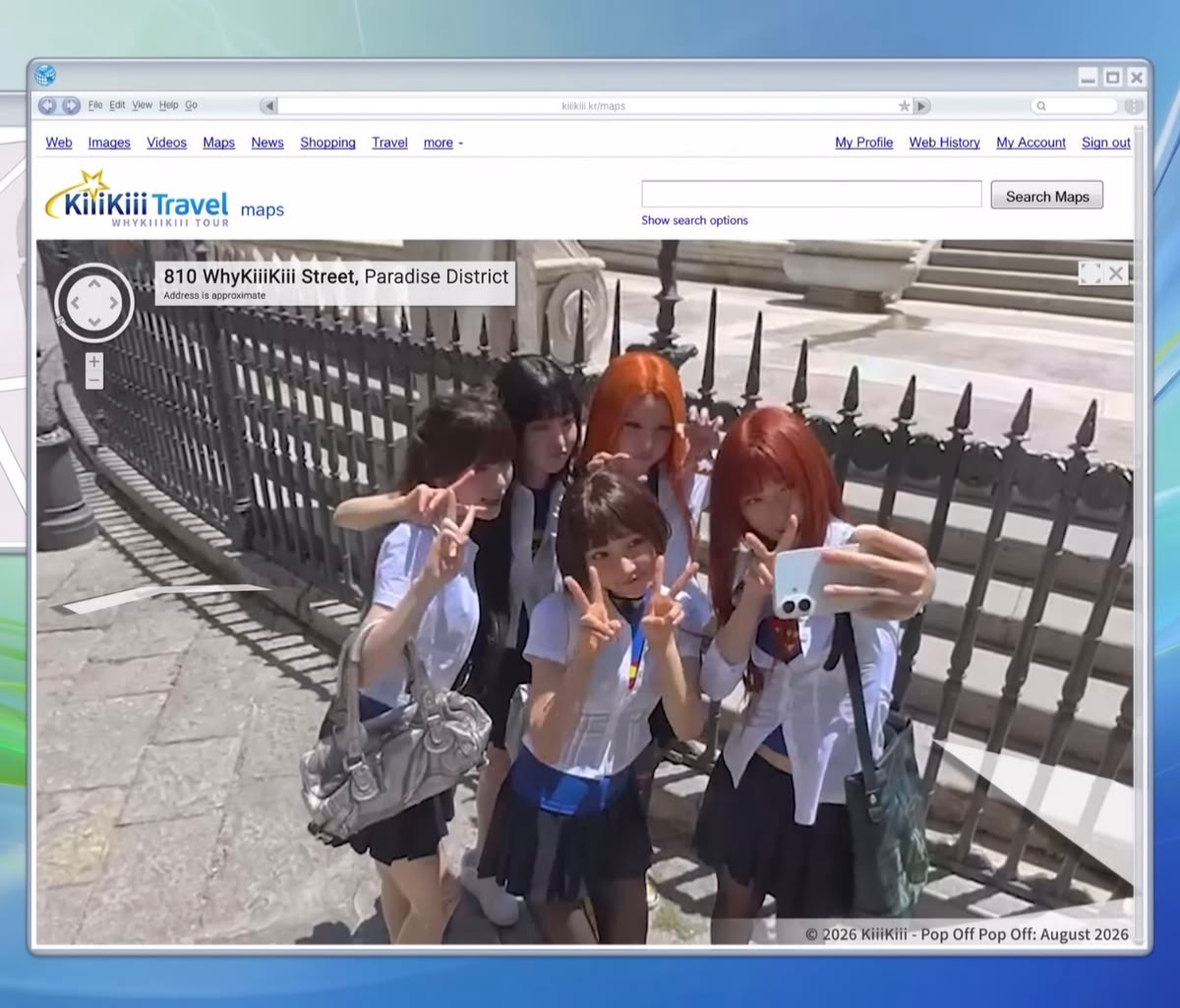This screenshot has height=1008, width=1180.
Task: Pan down on the street view compass
Action: coord(94,321)
